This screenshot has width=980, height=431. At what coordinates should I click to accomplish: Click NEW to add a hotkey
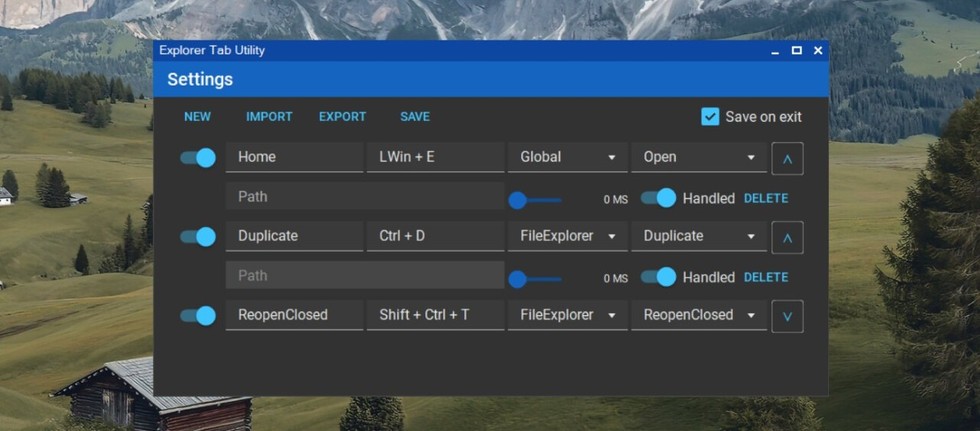(x=198, y=117)
